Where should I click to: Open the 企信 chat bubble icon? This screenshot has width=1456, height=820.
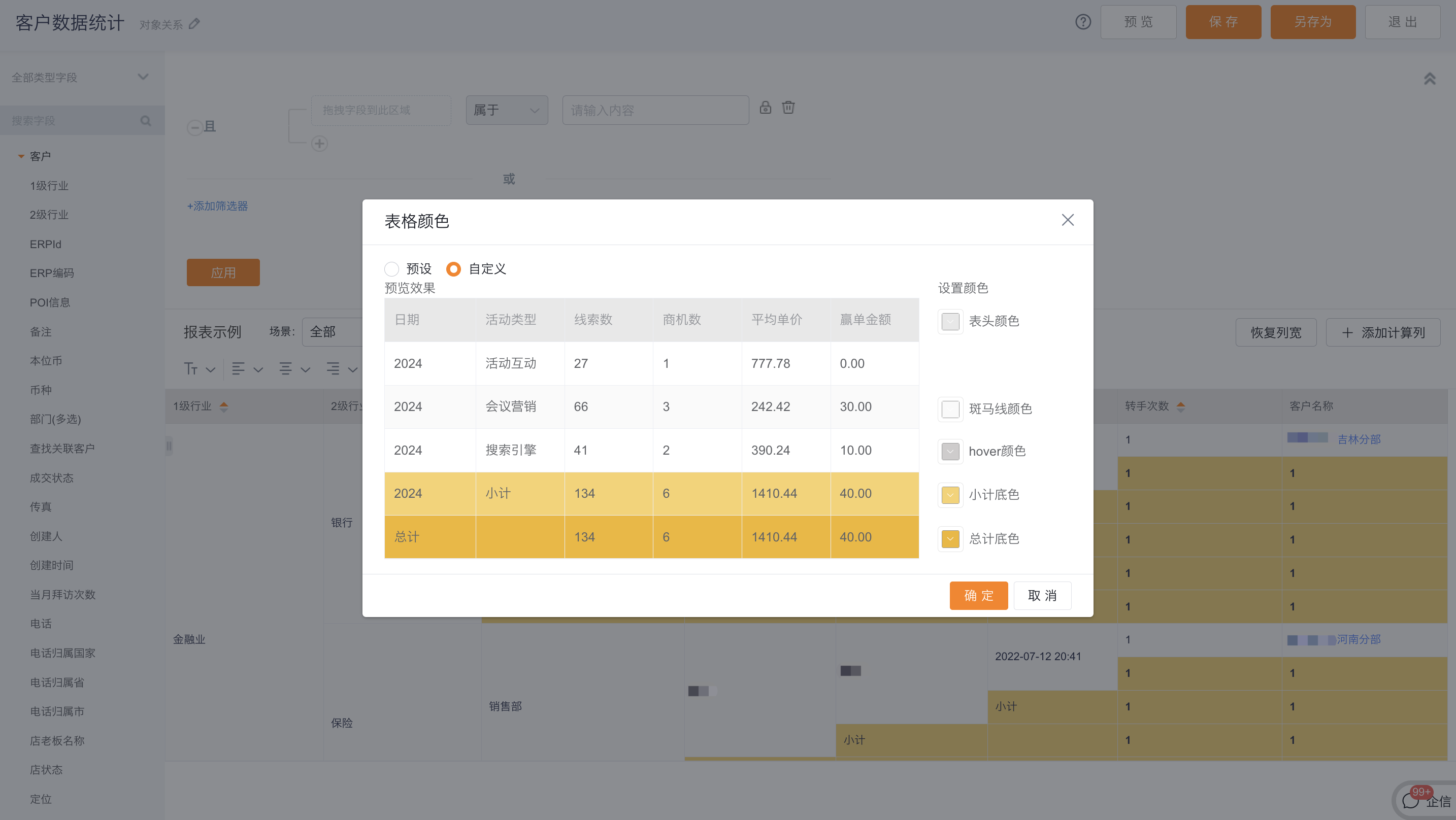pos(1410,800)
